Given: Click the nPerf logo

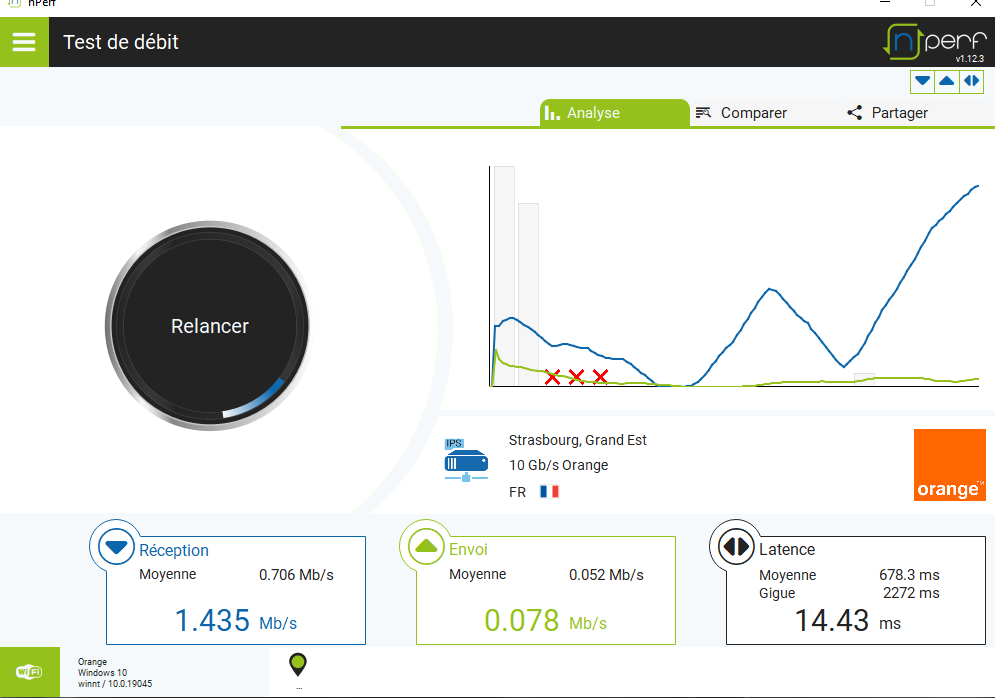Looking at the screenshot, I should point(935,41).
